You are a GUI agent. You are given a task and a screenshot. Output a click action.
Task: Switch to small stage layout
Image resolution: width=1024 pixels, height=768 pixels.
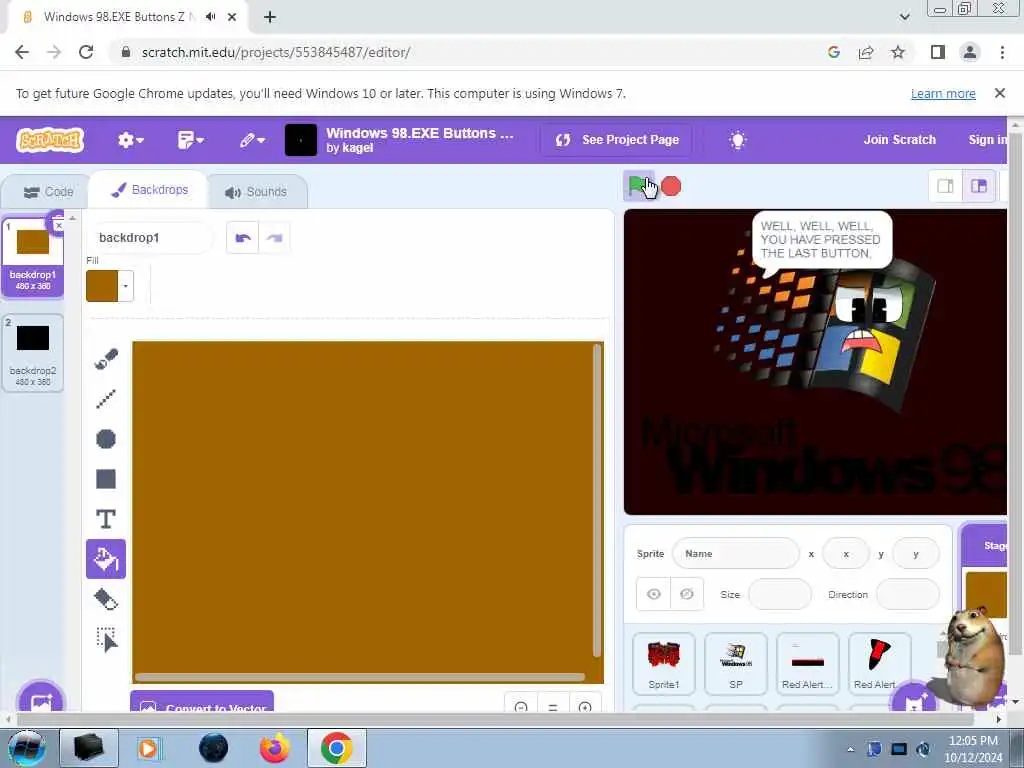coord(945,186)
